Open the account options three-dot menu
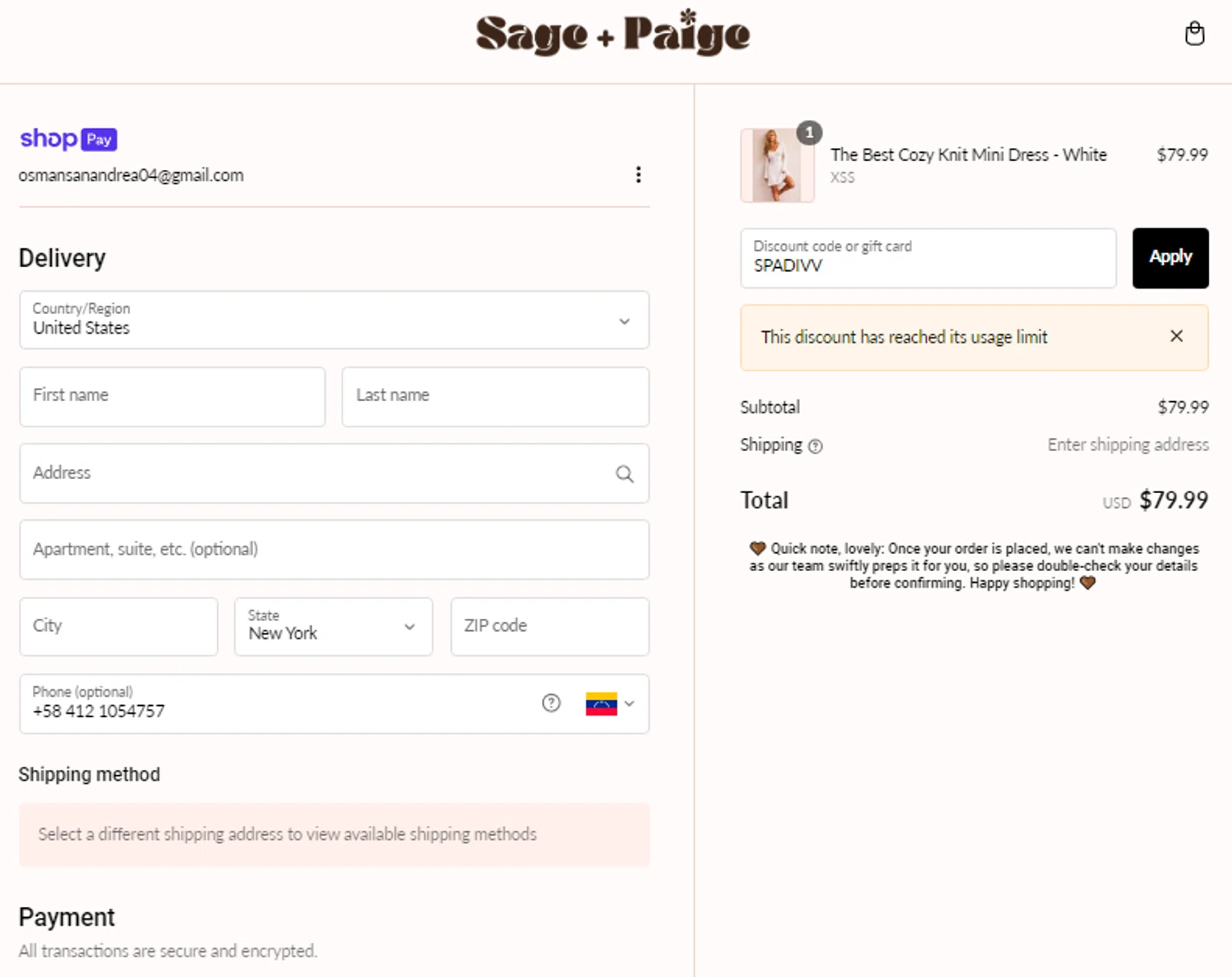The image size is (1232, 977). point(638,174)
